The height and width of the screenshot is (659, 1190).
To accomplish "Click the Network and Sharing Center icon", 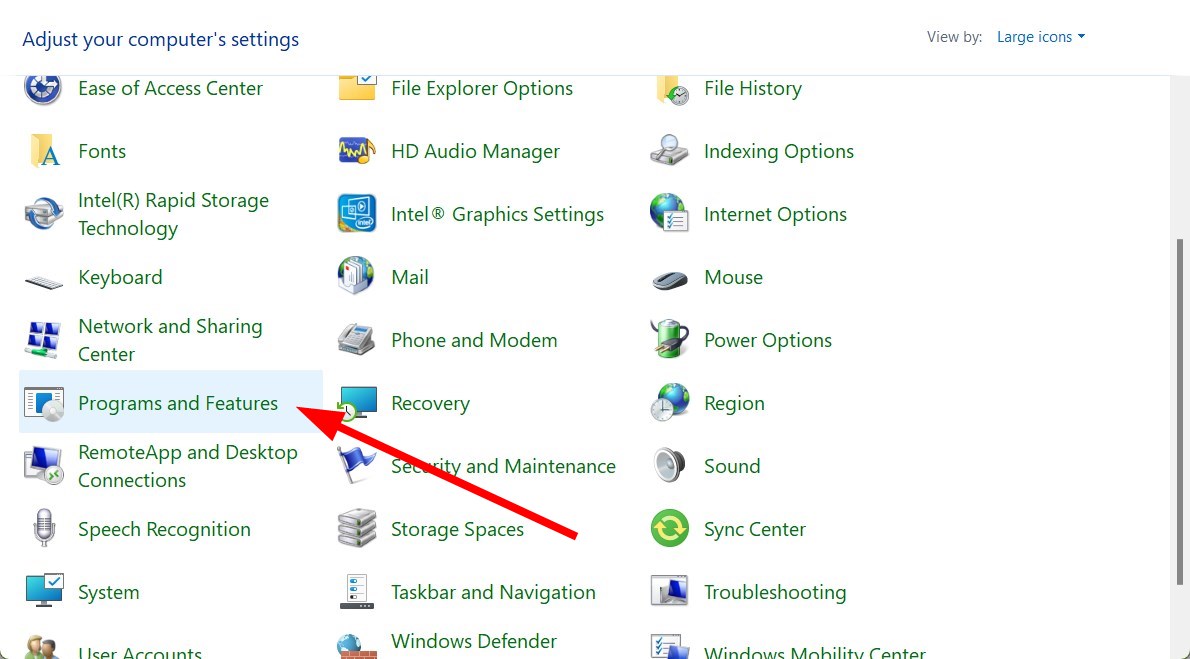I will (x=43, y=340).
